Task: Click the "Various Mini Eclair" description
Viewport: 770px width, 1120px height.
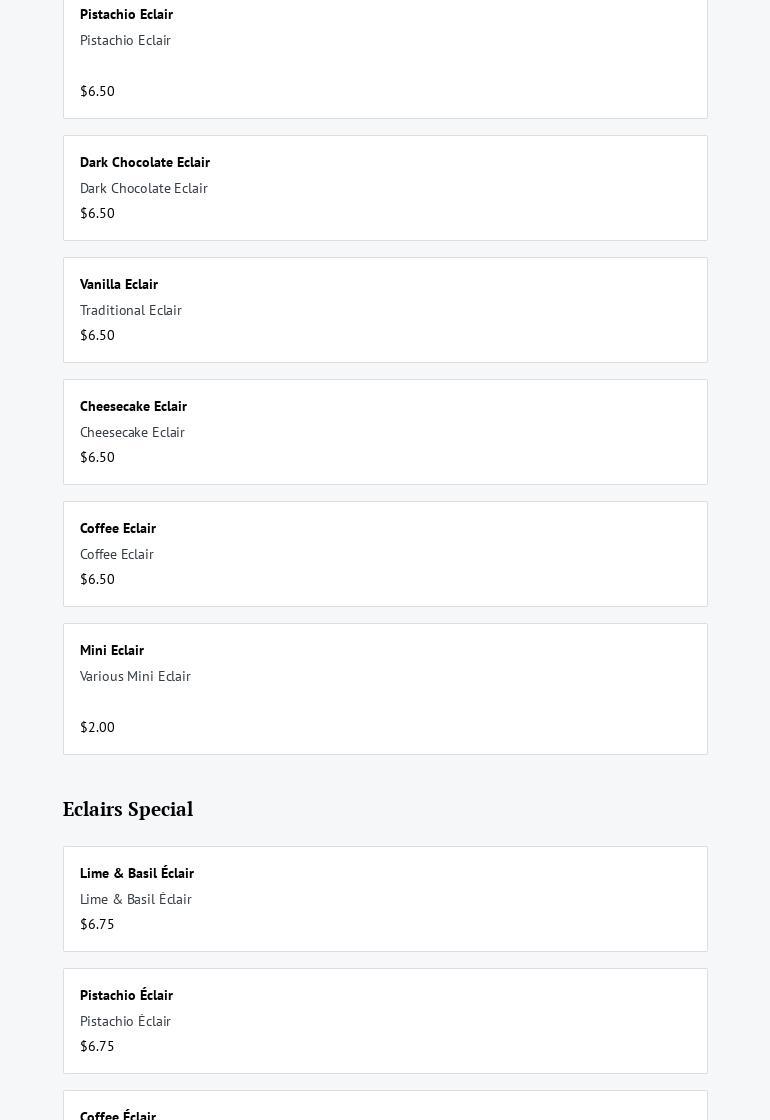Action: coord(135,676)
